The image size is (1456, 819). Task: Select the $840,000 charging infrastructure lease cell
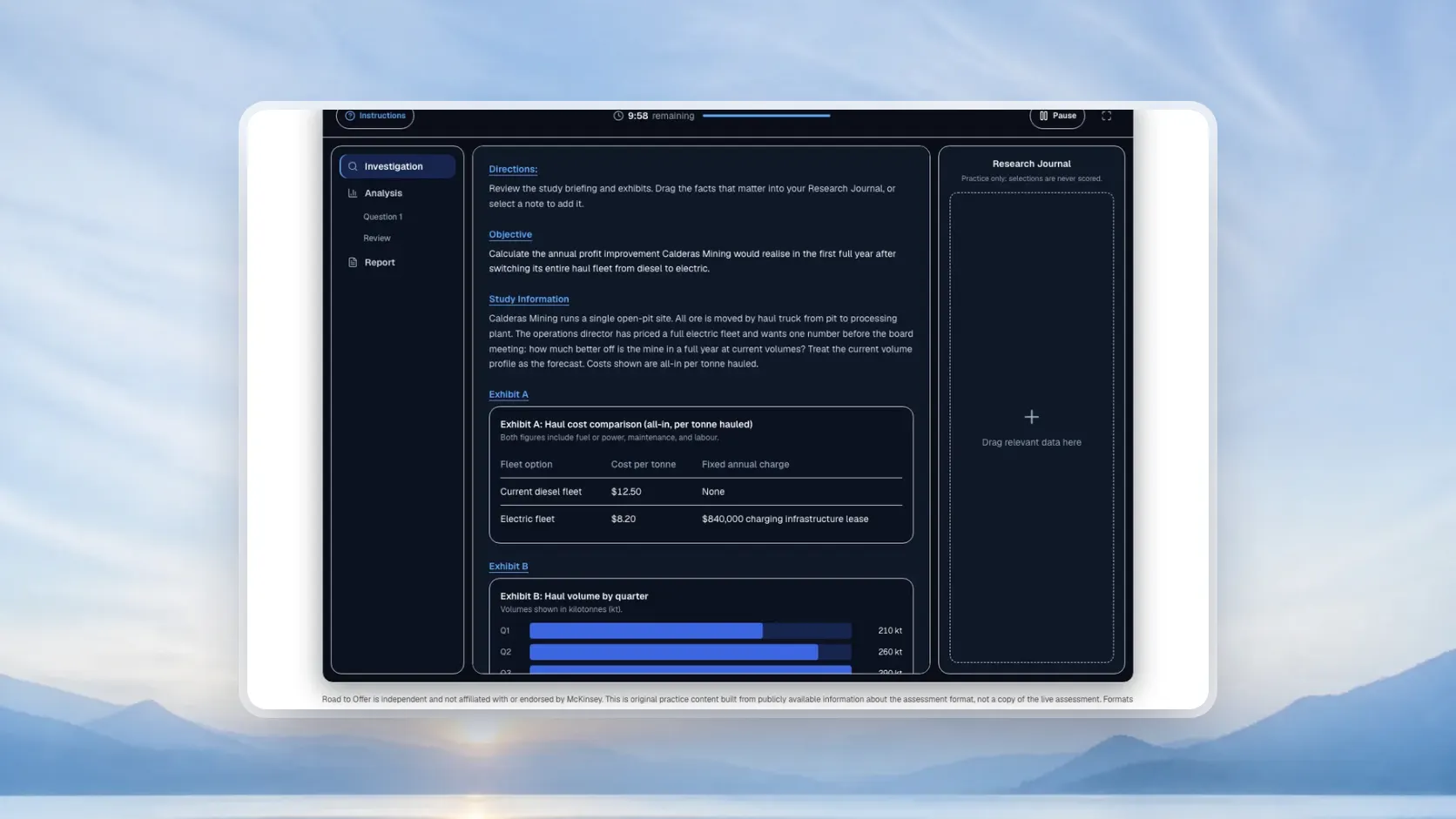click(x=785, y=519)
